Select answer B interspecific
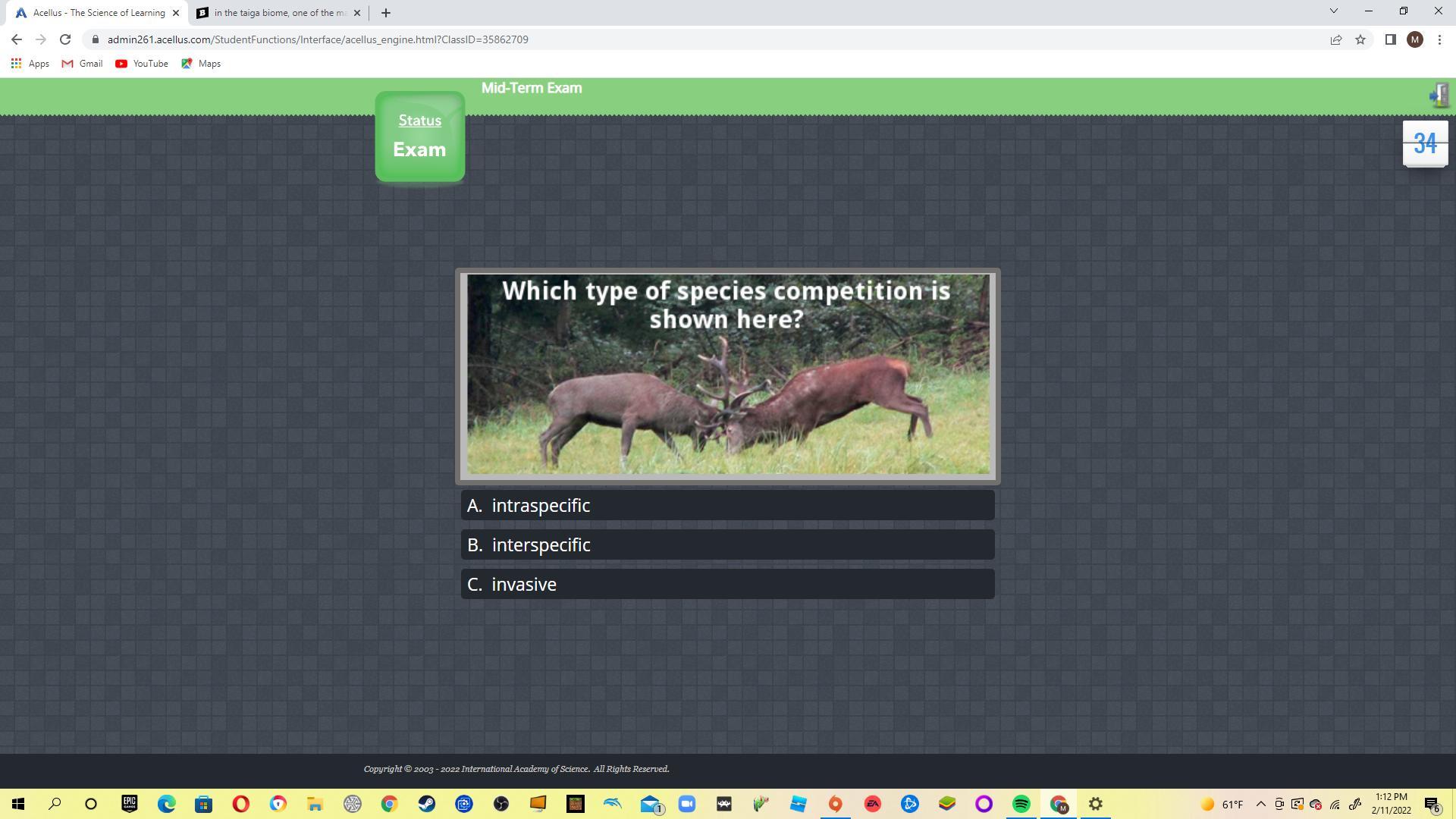1456x819 pixels. (x=727, y=544)
